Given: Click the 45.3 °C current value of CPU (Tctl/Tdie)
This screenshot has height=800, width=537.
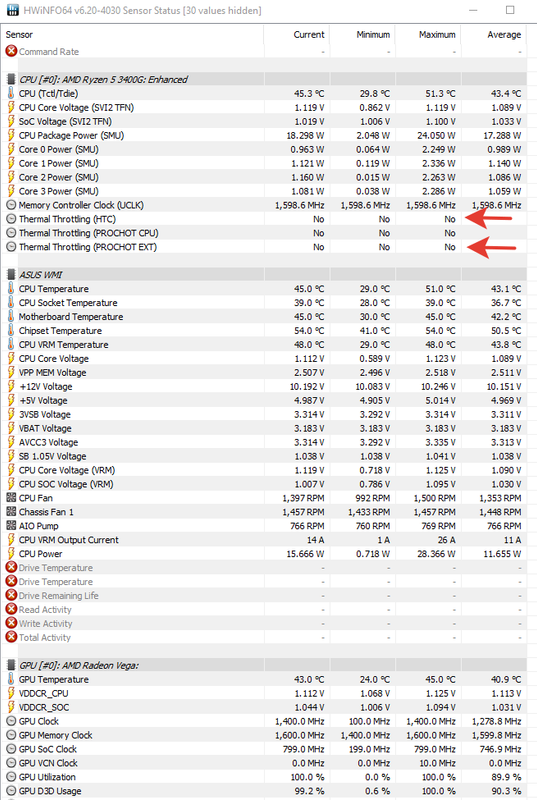Looking at the screenshot, I should coord(309,93).
